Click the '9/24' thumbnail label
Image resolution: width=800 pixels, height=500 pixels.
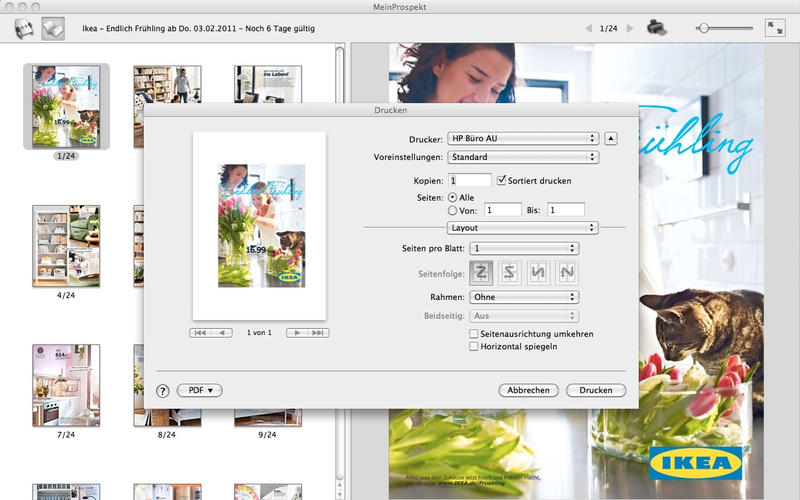[267, 435]
